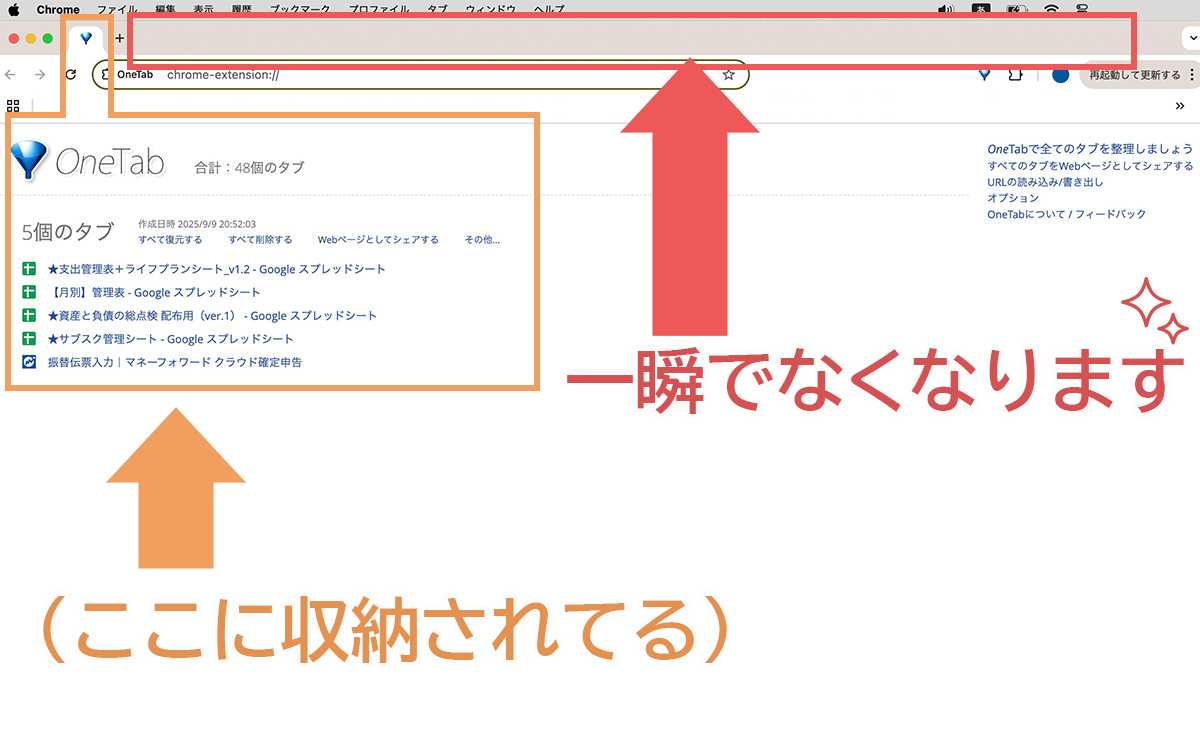This screenshot has height=753, width=1200.
Task: Open the apps grid shortcut
Action: click(14, 106)
